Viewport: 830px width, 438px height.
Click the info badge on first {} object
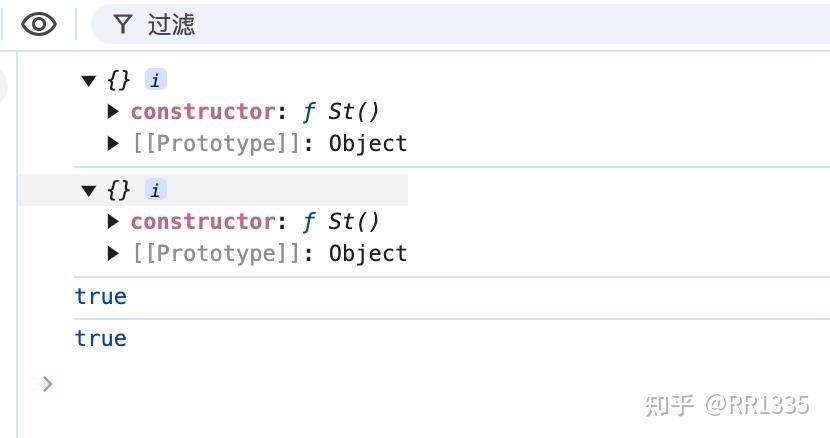pos(156,80)
